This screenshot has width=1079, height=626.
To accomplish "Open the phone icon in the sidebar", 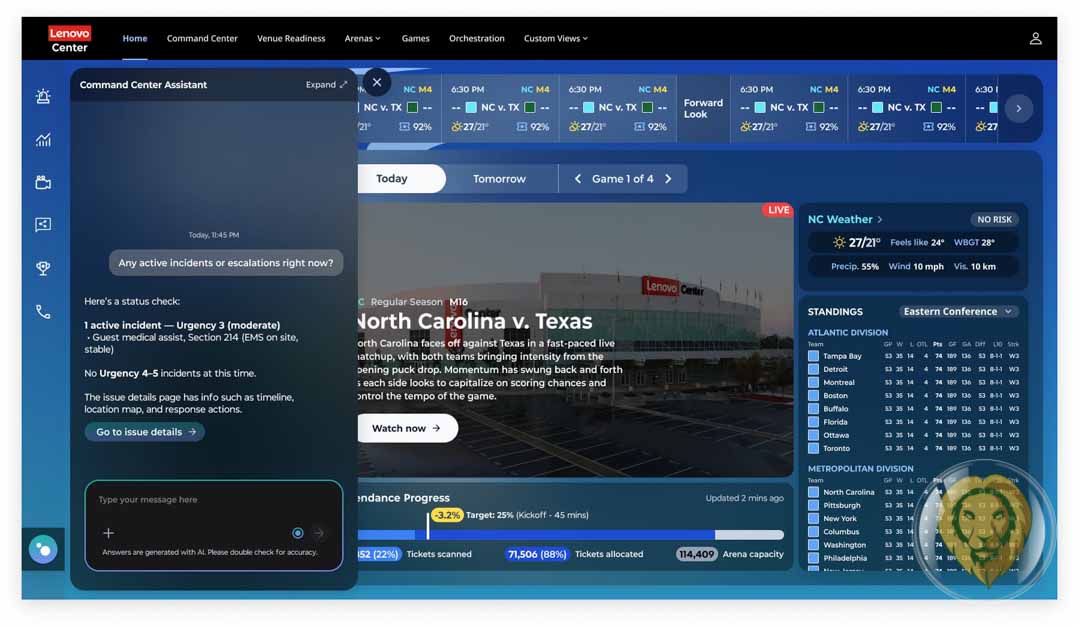I will pyautogui.click(x=43, y=312).
